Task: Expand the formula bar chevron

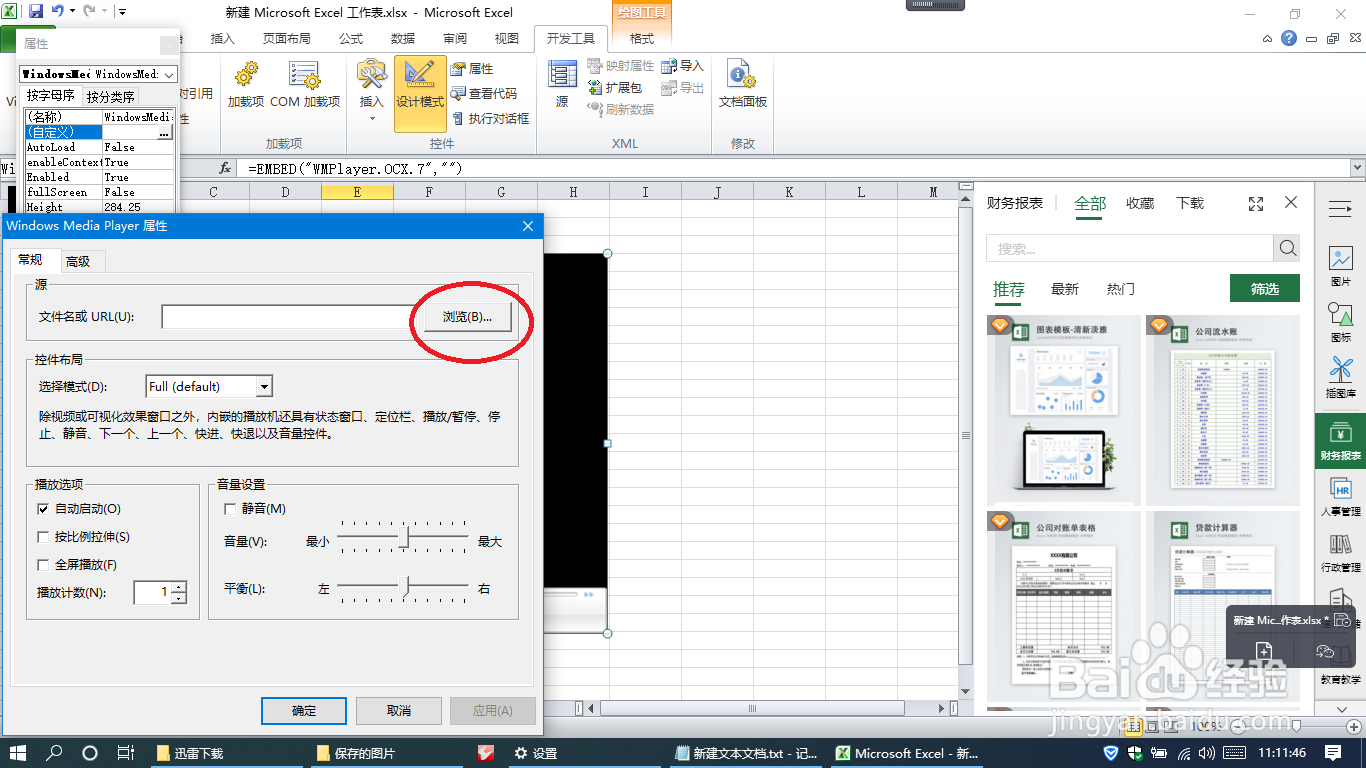Action: coord(1357,168)
